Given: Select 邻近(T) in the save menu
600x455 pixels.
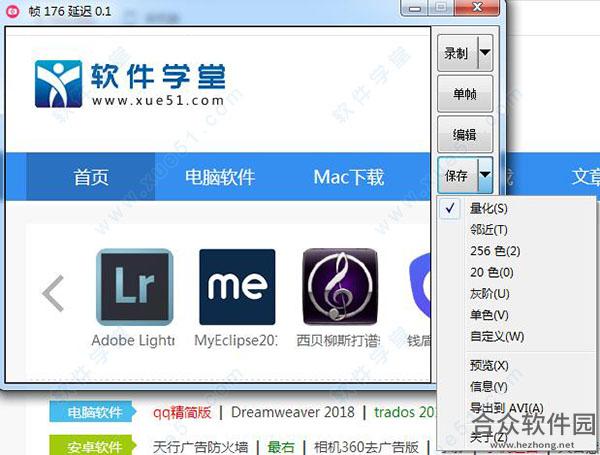Looking at the screenshot, I should click(x=517, y=230).
